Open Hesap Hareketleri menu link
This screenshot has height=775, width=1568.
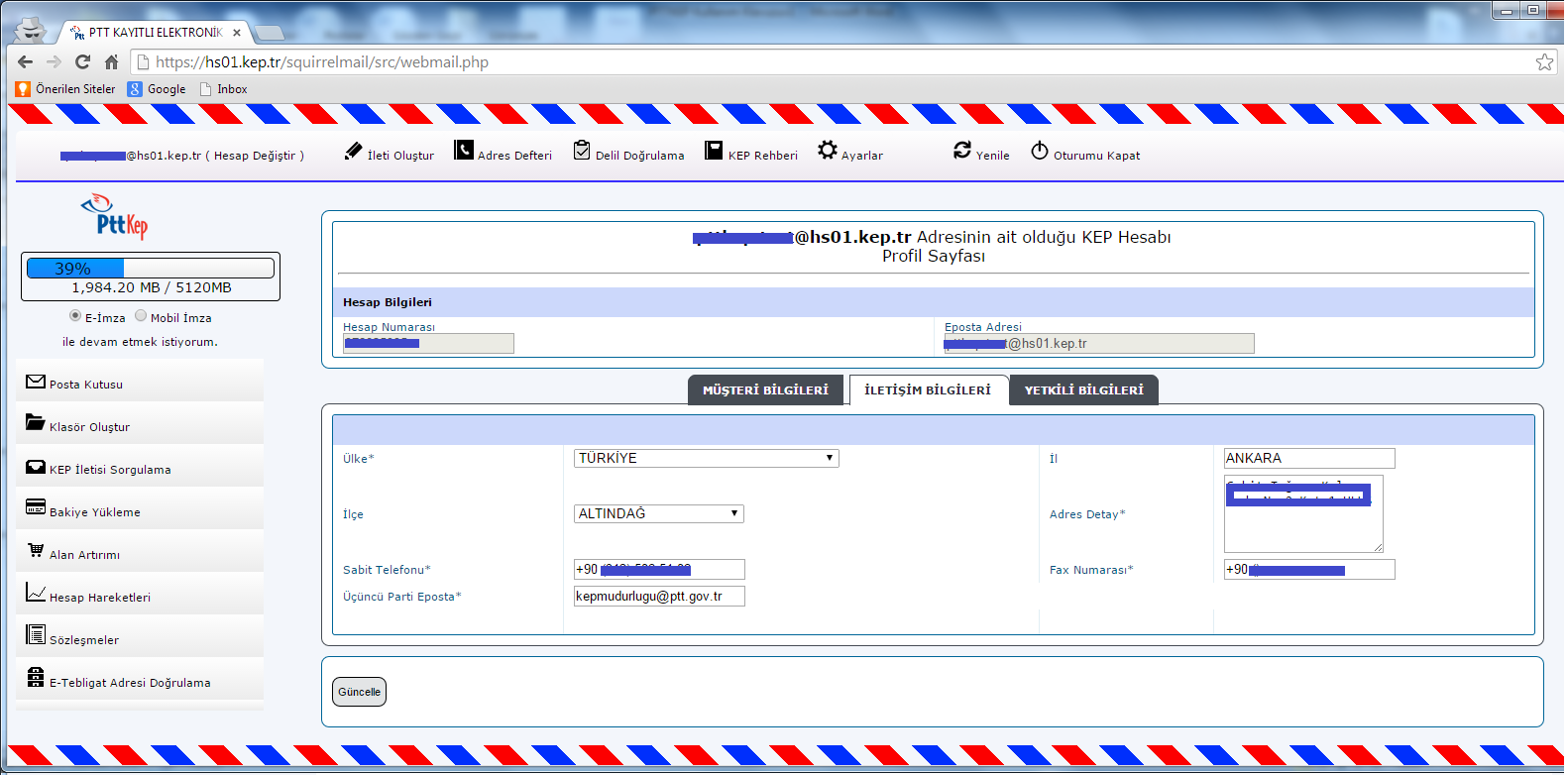(100, 598)
